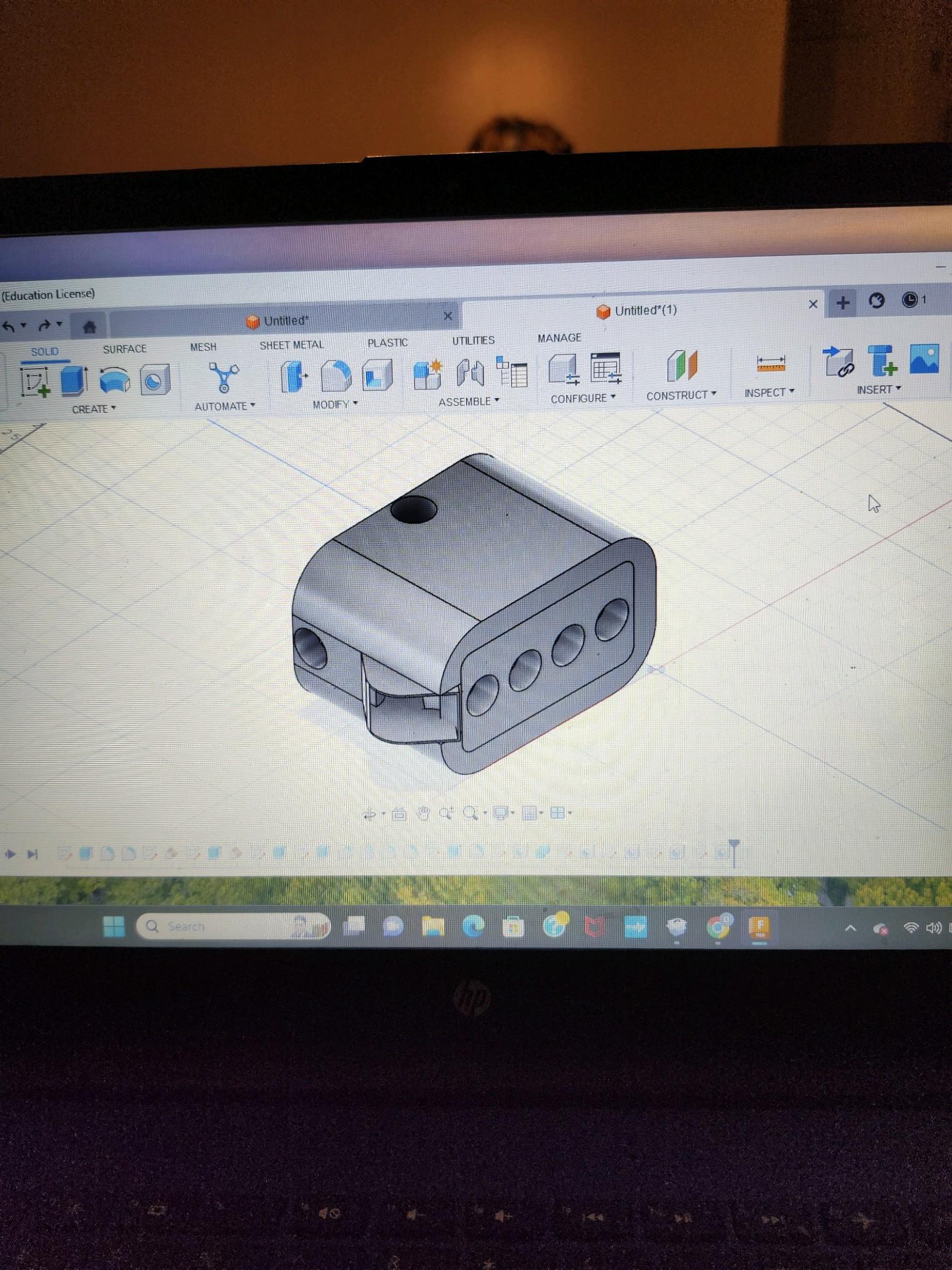The width and height of the screenshot is (952, 1270).
Task: Click the Home icon for data panel
Action: [x=89, y=326]
